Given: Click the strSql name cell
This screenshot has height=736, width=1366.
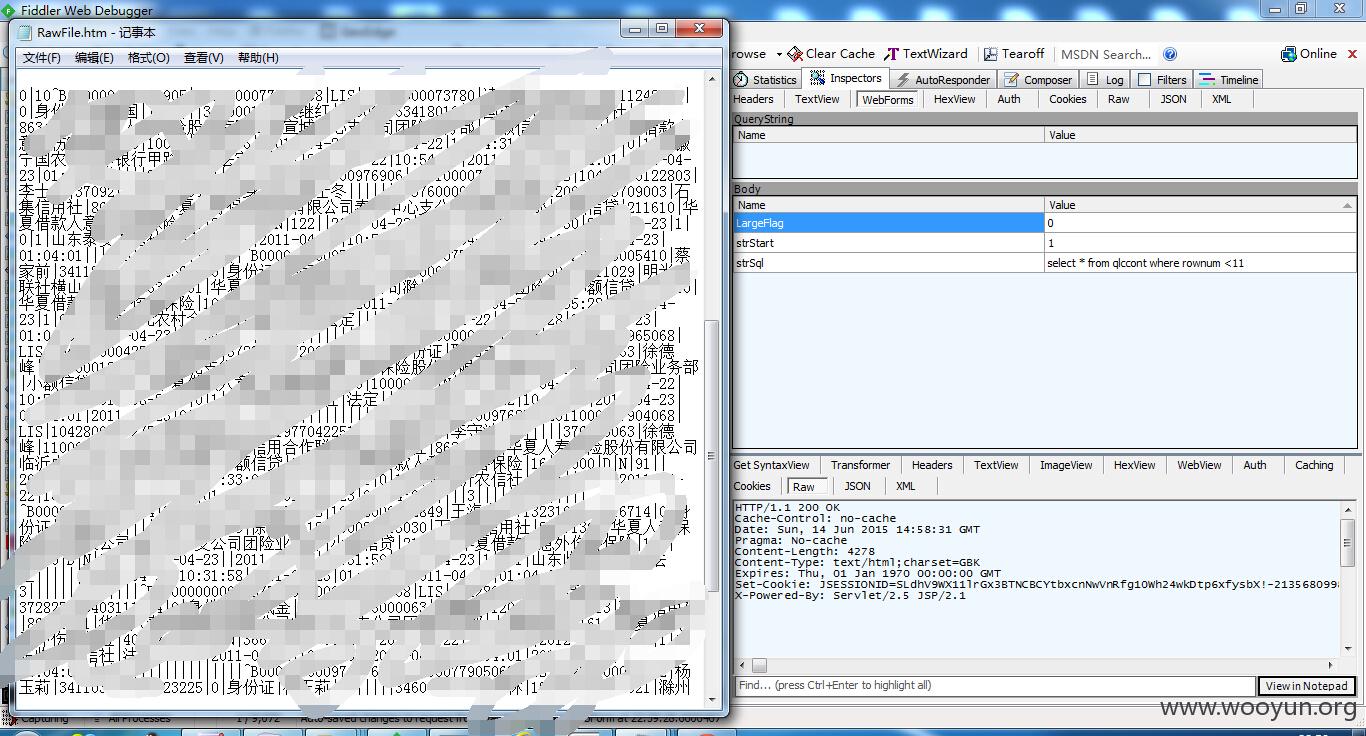Looking at the screenshot, I should point(888,263).
